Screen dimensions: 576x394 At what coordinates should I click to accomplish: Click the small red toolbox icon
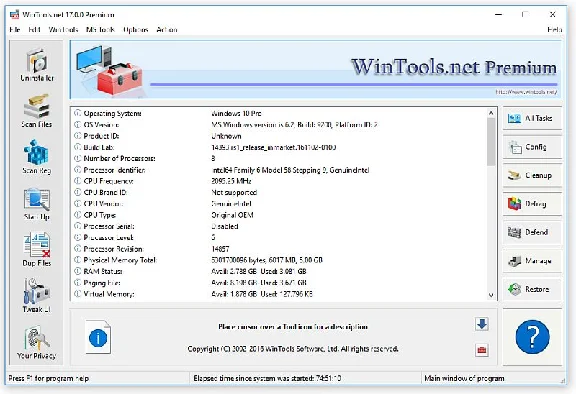[482, 350]
